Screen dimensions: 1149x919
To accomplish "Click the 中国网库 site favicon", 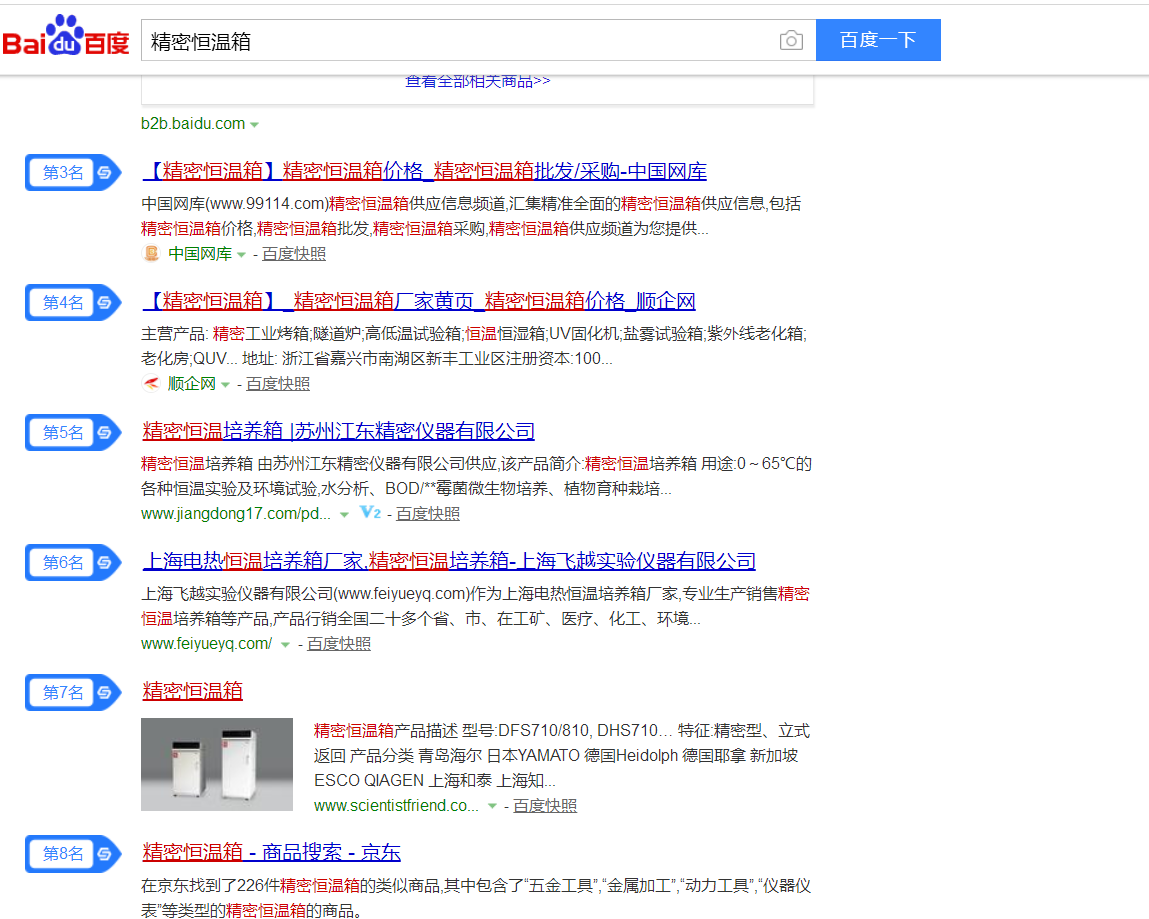I will pos(151,254).
